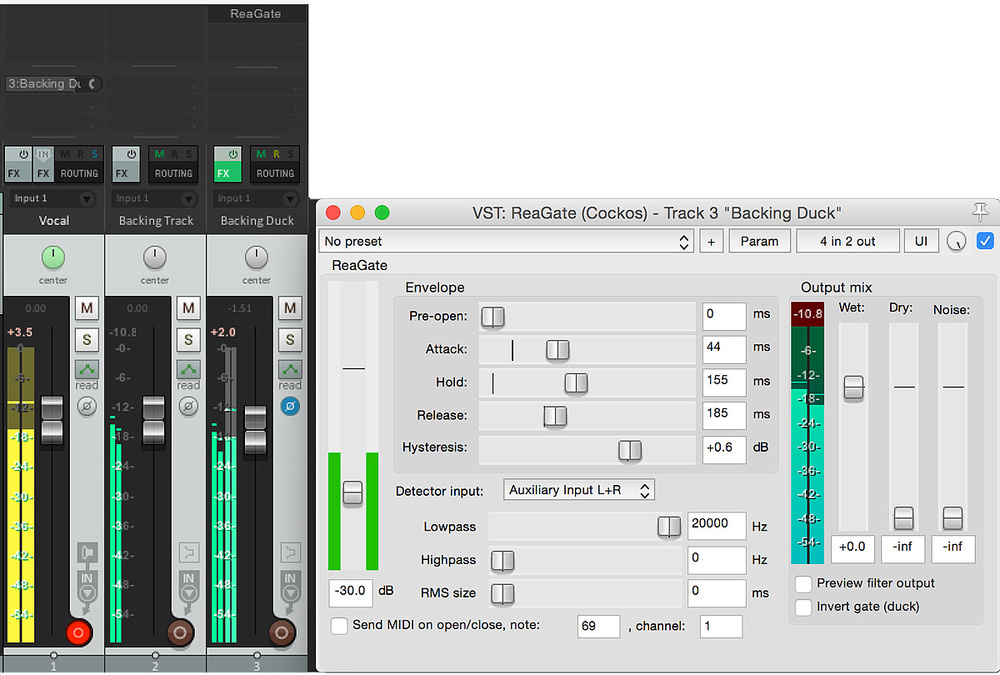Image resolution: width=1000 pixels, height=675 pixels.
Task: Click the threshold field showing -30.0
Action: pyautogui.click(x=351, y=591)
